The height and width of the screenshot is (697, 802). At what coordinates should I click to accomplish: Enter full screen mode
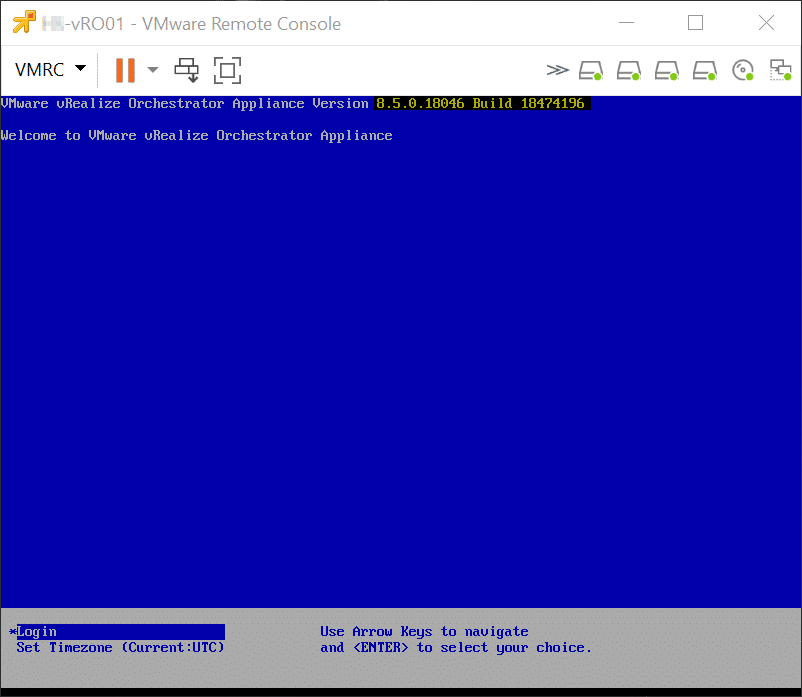pyautogui.click(x=228, y=69)
